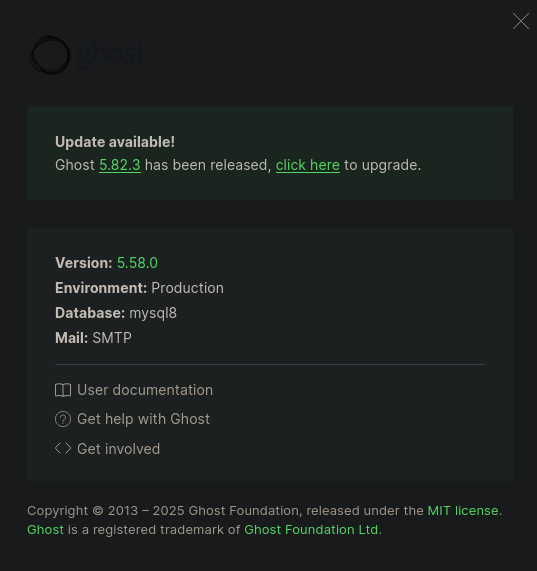Open the Ghost Foundation Ltd link
Viewport: 537px width, 571px height.
(311, 529)
